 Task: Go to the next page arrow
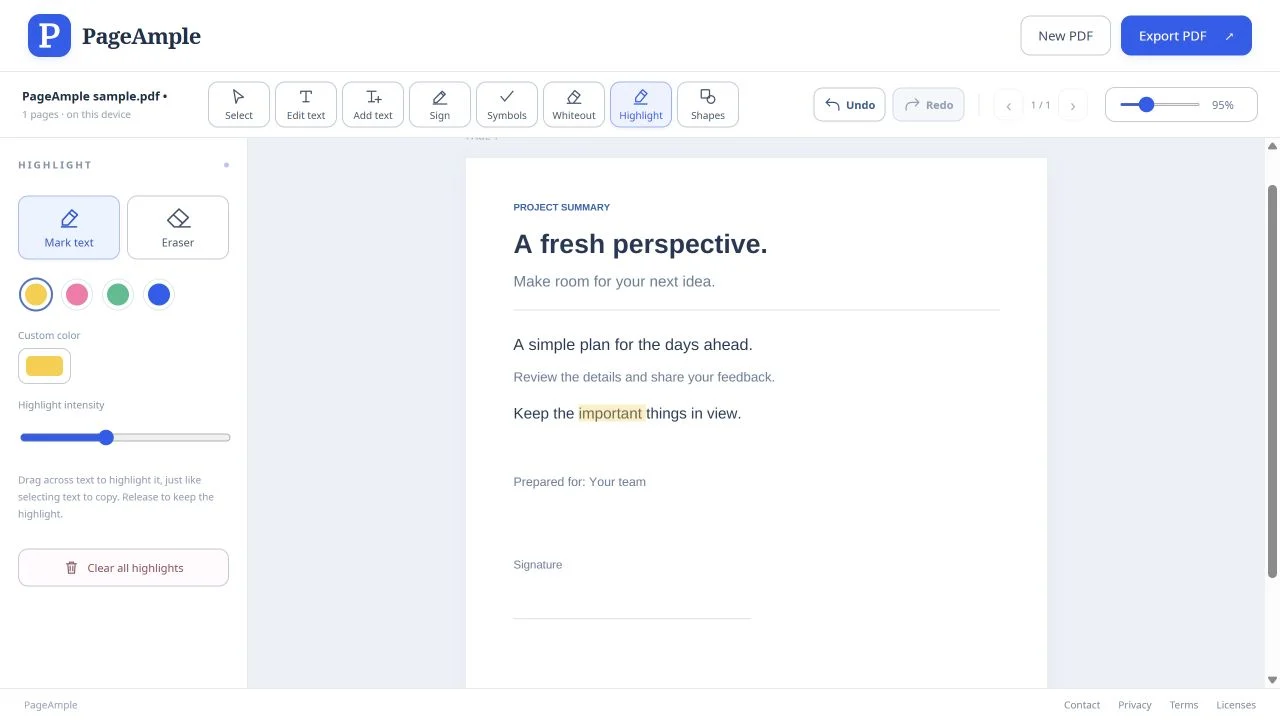coord(1073,105)
